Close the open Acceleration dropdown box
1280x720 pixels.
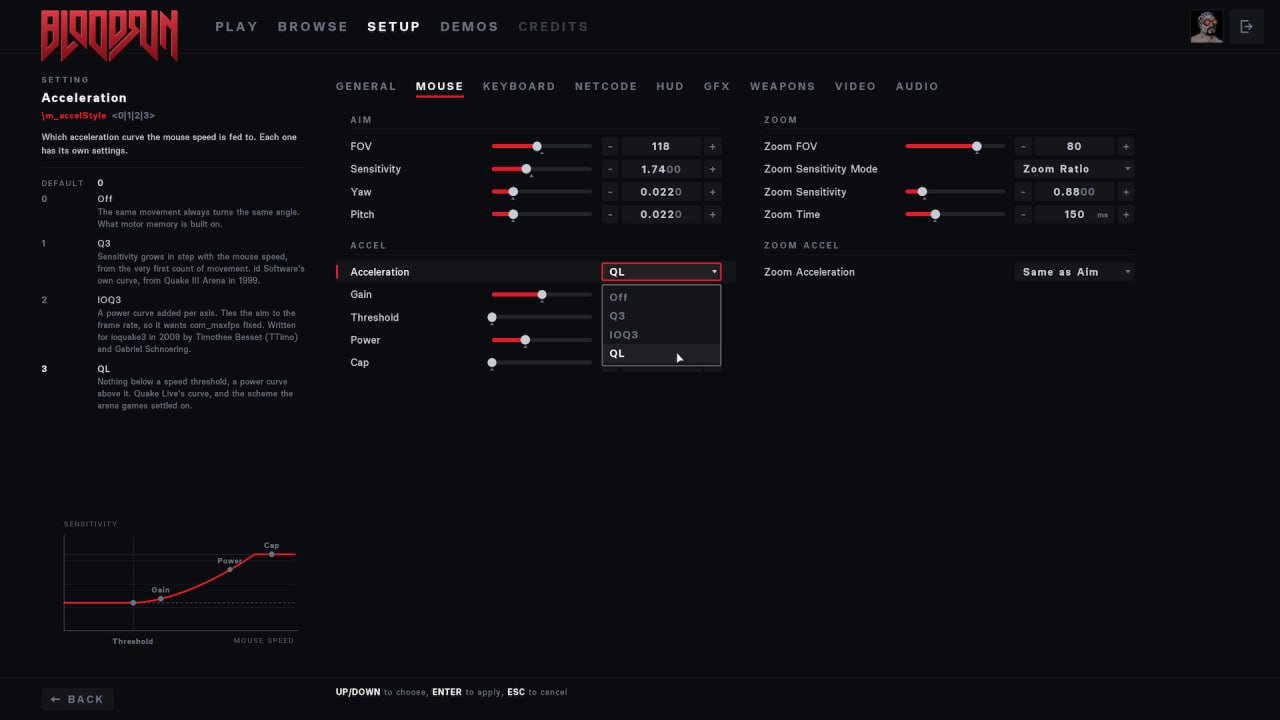[661, 272]
